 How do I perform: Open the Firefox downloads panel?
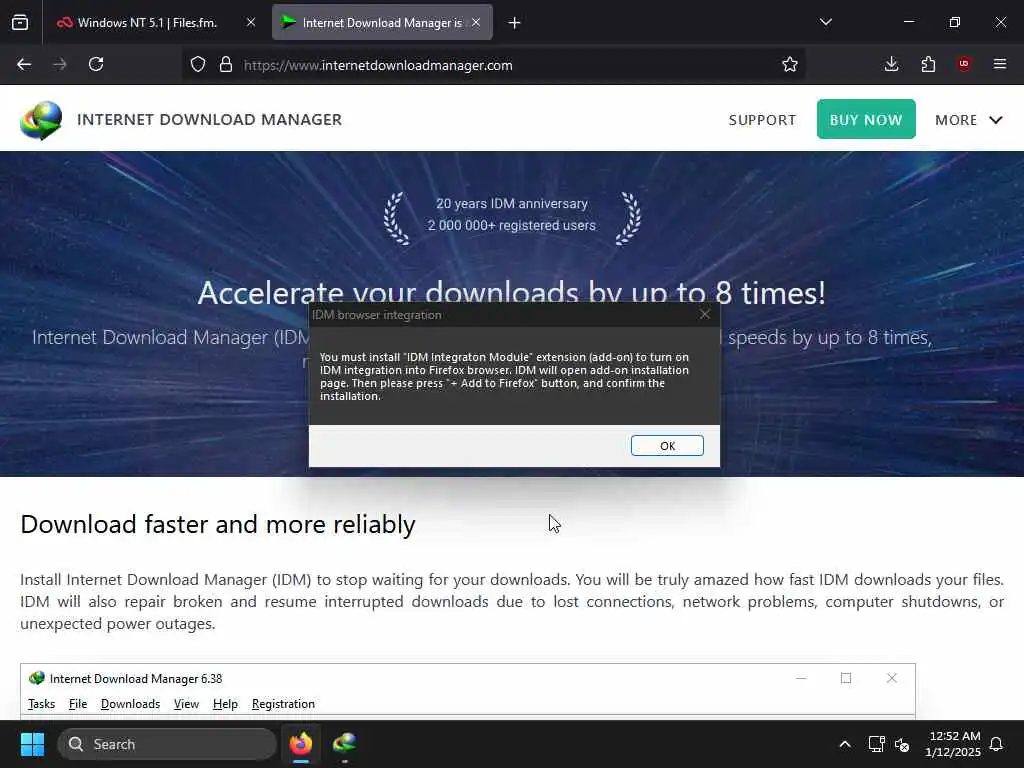(x=891, y=64)
